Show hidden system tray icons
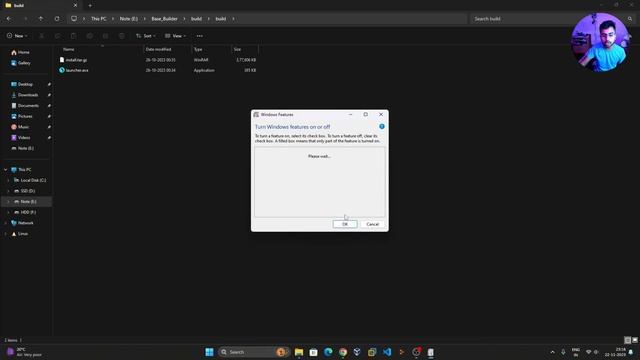This screenshot has width=640, height=360. coord(552,352)
